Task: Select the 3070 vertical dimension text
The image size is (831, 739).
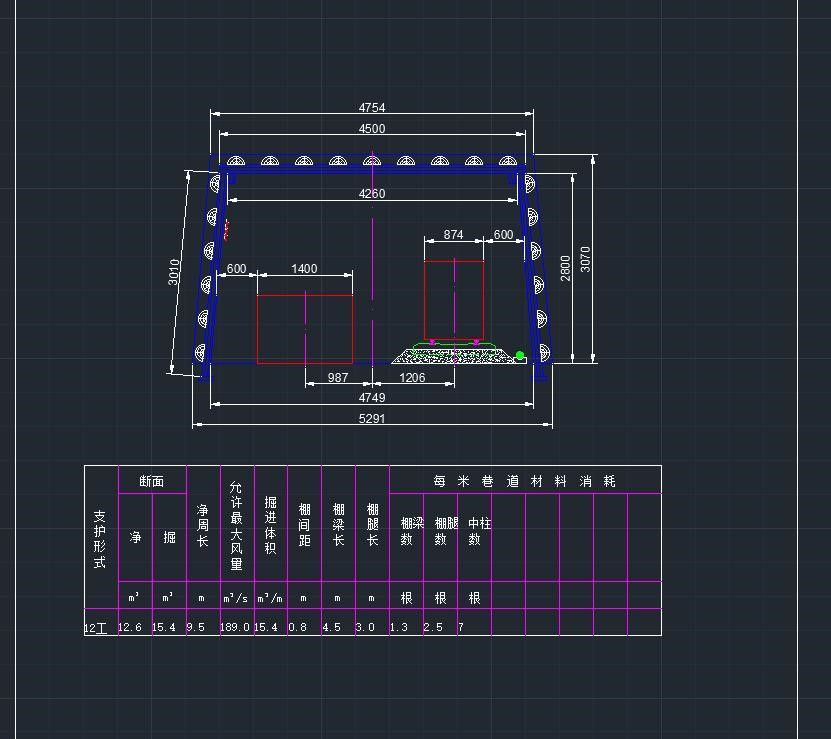Action: [x=586, y=259]
